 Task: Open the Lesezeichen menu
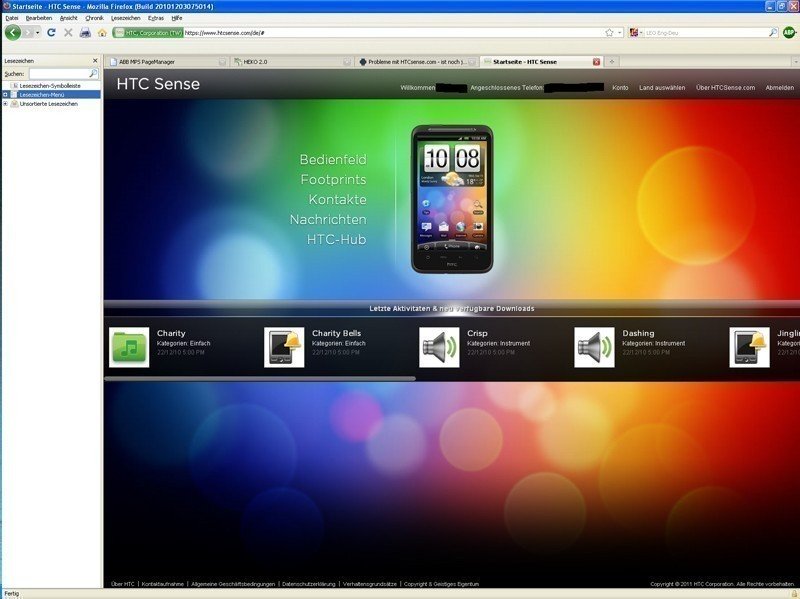click(x=126, y=18)
